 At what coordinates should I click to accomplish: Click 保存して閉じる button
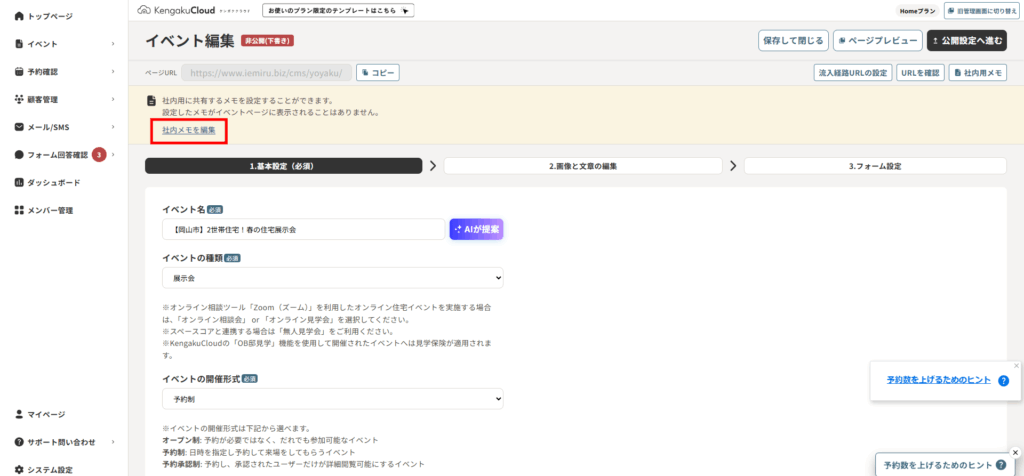pos(792,41)
